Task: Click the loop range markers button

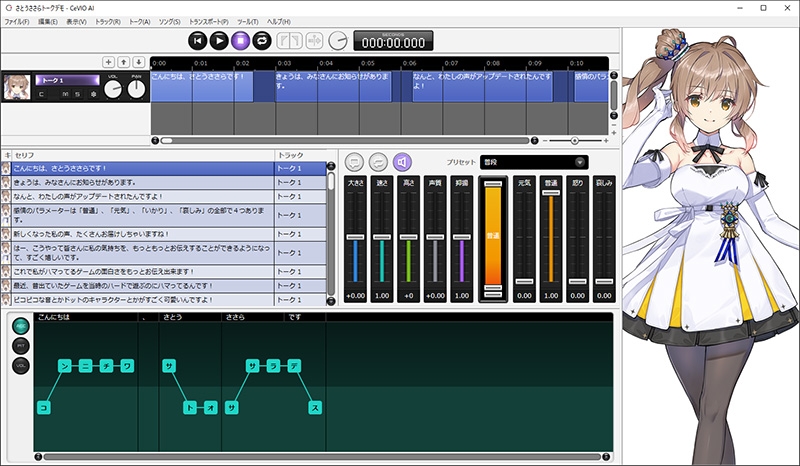Action: point(289,40)
